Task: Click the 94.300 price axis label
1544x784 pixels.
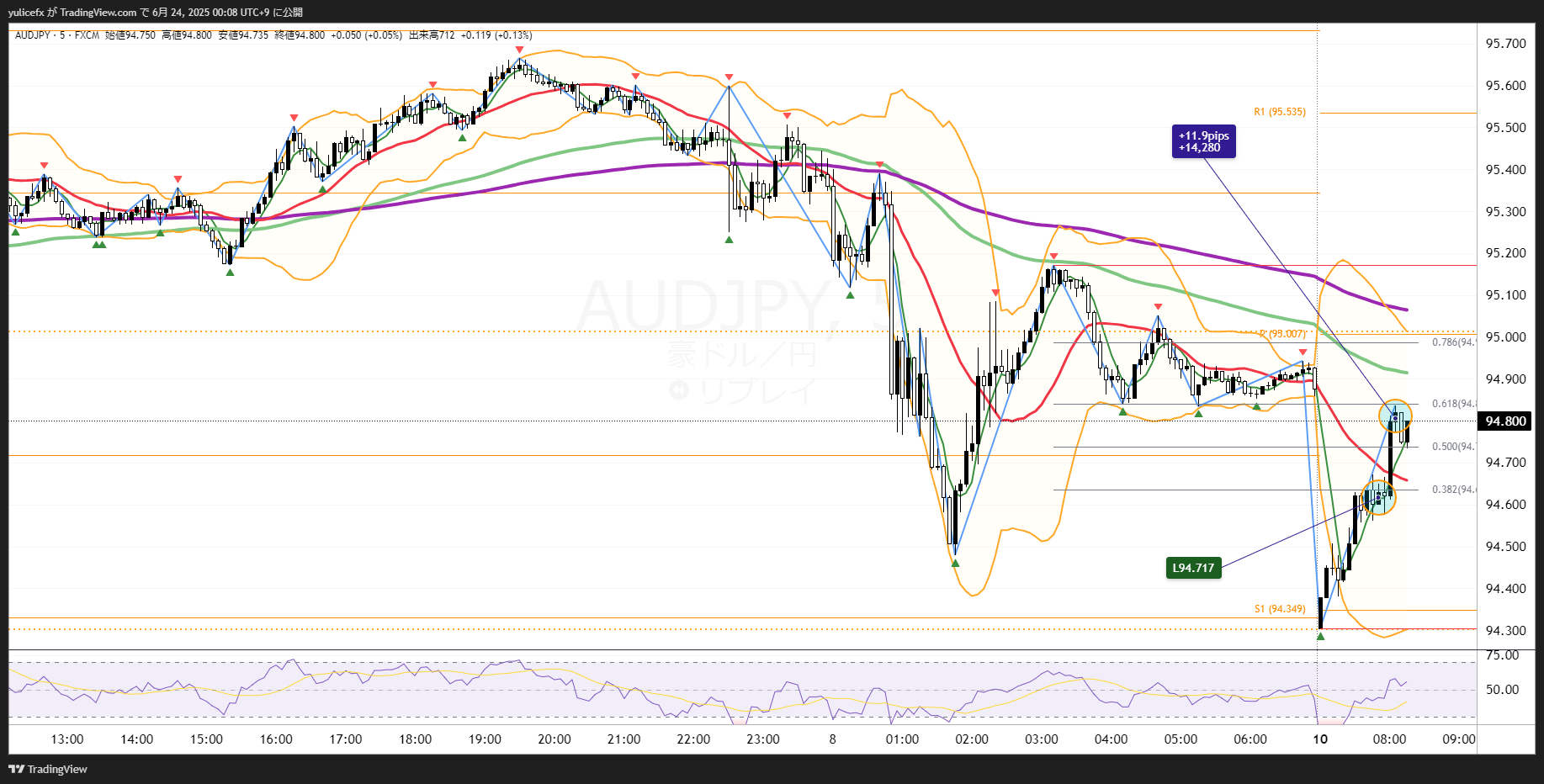Action: pos(1505,631)
